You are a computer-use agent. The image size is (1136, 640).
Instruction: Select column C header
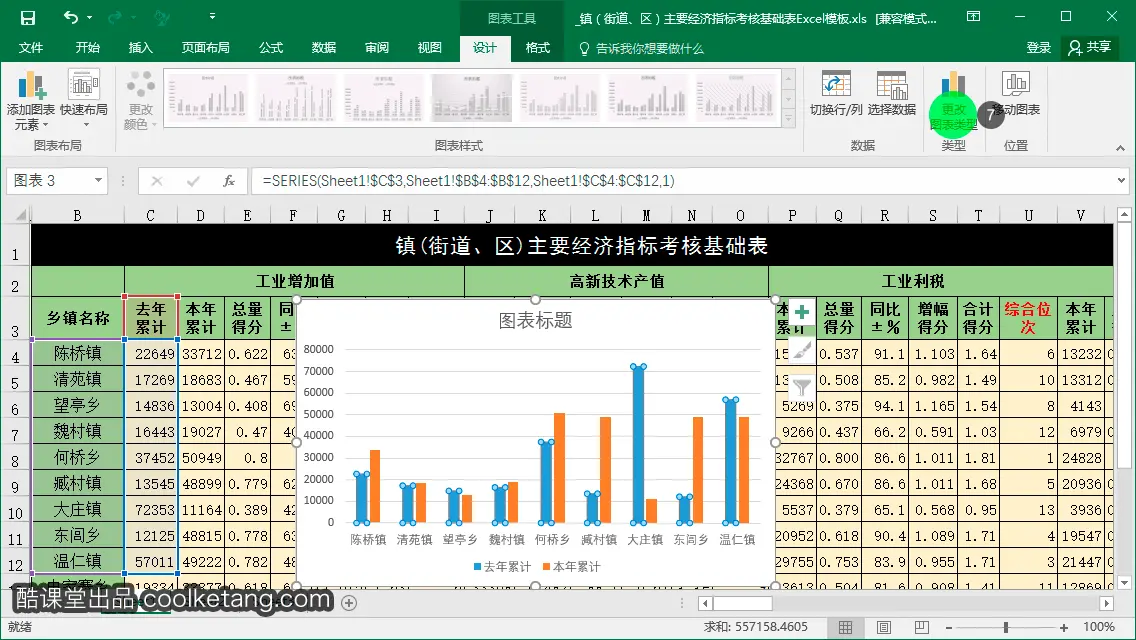(150, 215)
